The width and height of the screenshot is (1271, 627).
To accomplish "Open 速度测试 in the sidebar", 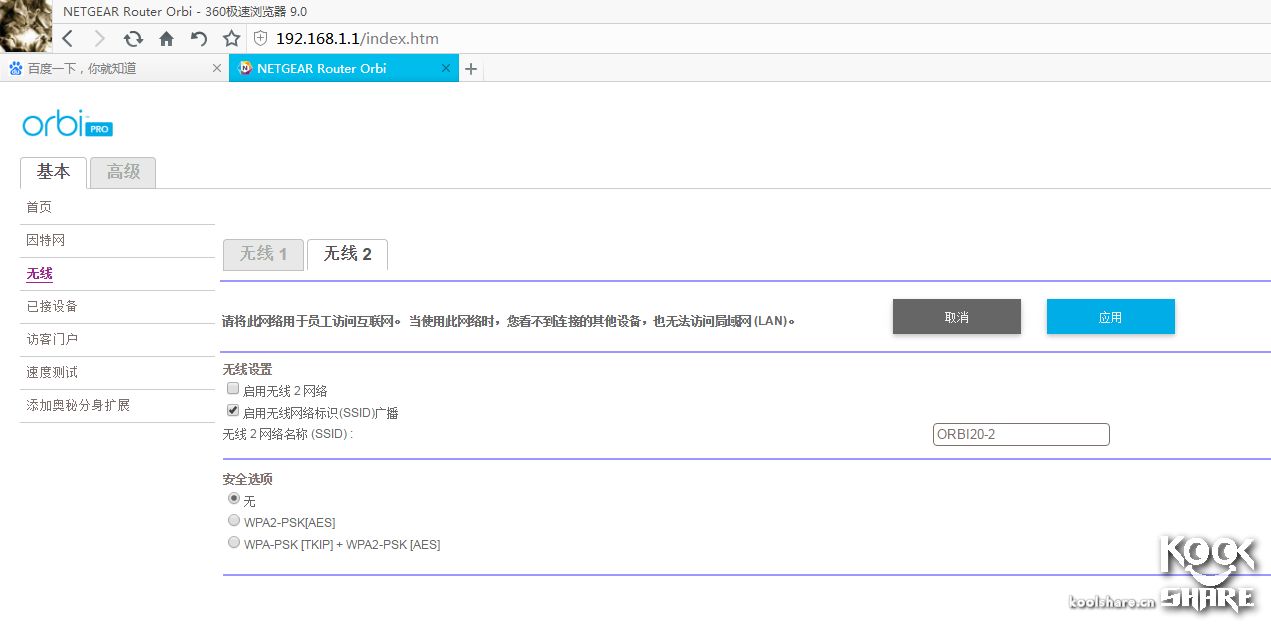I will (52, 372).
